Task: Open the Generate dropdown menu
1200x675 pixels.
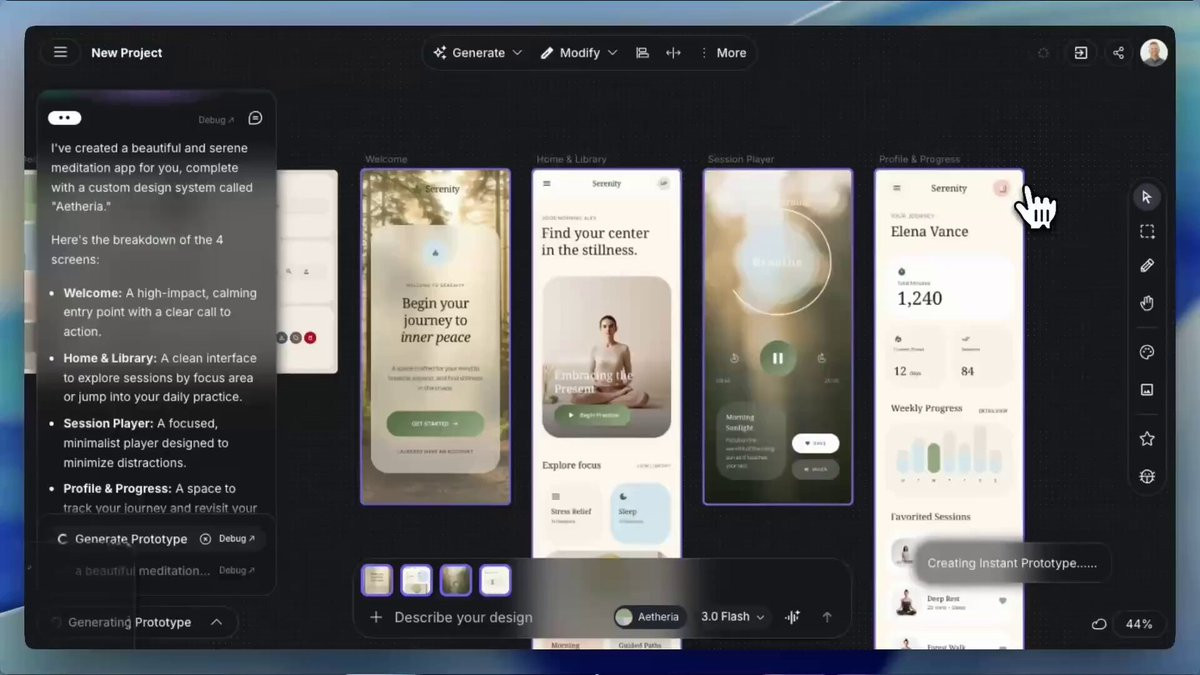Action: [x=478, y=53]
